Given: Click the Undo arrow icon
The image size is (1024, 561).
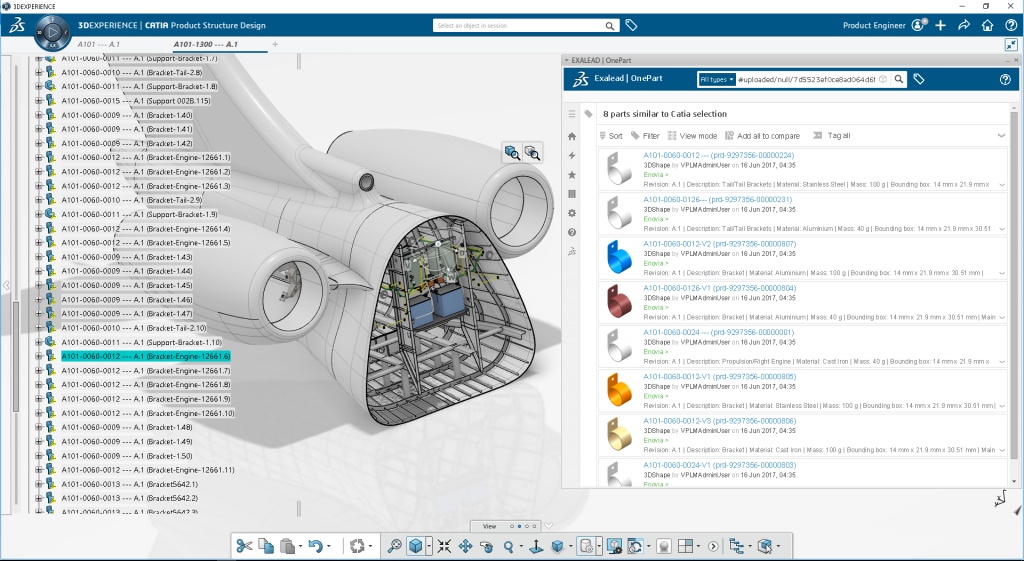Looking at the screenshot, I should (x=315, y=546).
